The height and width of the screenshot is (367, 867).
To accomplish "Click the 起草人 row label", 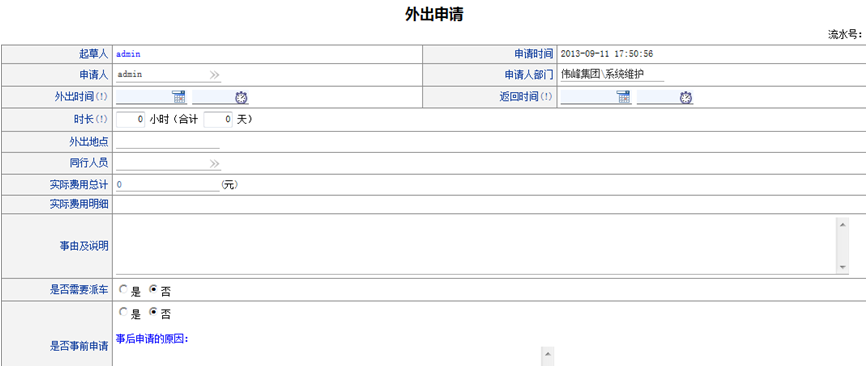I will tap(93, 54).
